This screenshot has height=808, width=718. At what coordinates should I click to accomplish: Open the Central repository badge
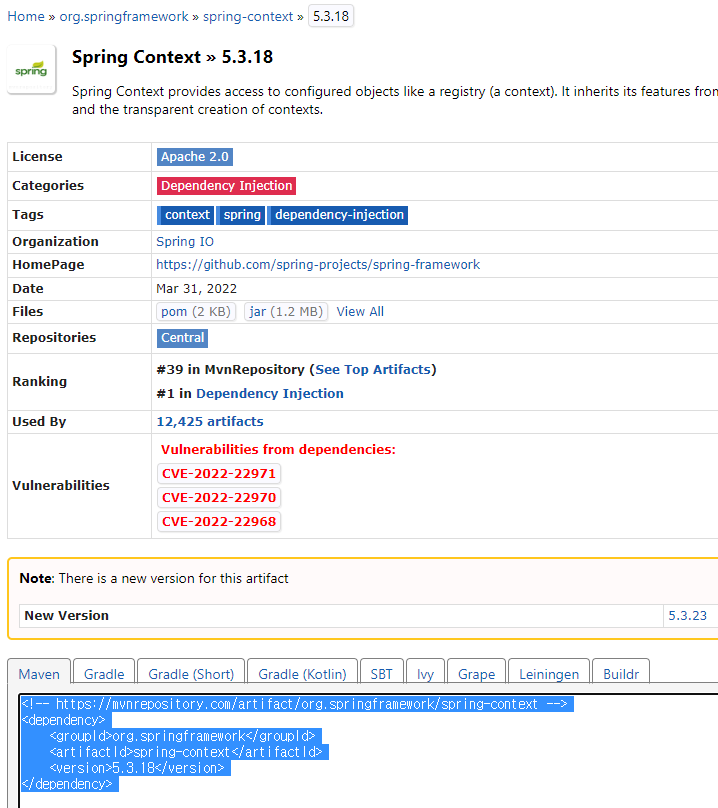[x=182, y=338]
